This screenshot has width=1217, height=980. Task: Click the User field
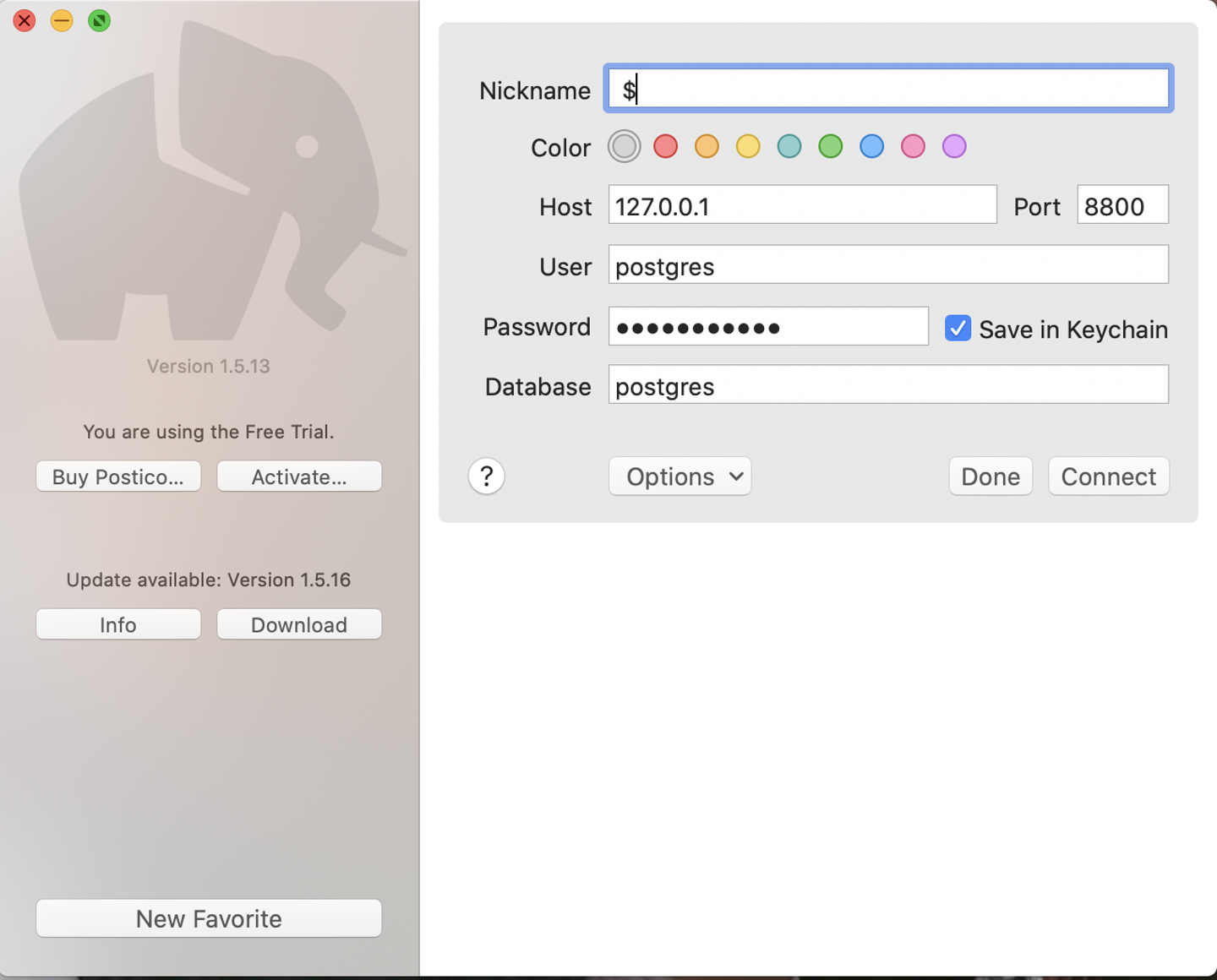coord(888,264)
